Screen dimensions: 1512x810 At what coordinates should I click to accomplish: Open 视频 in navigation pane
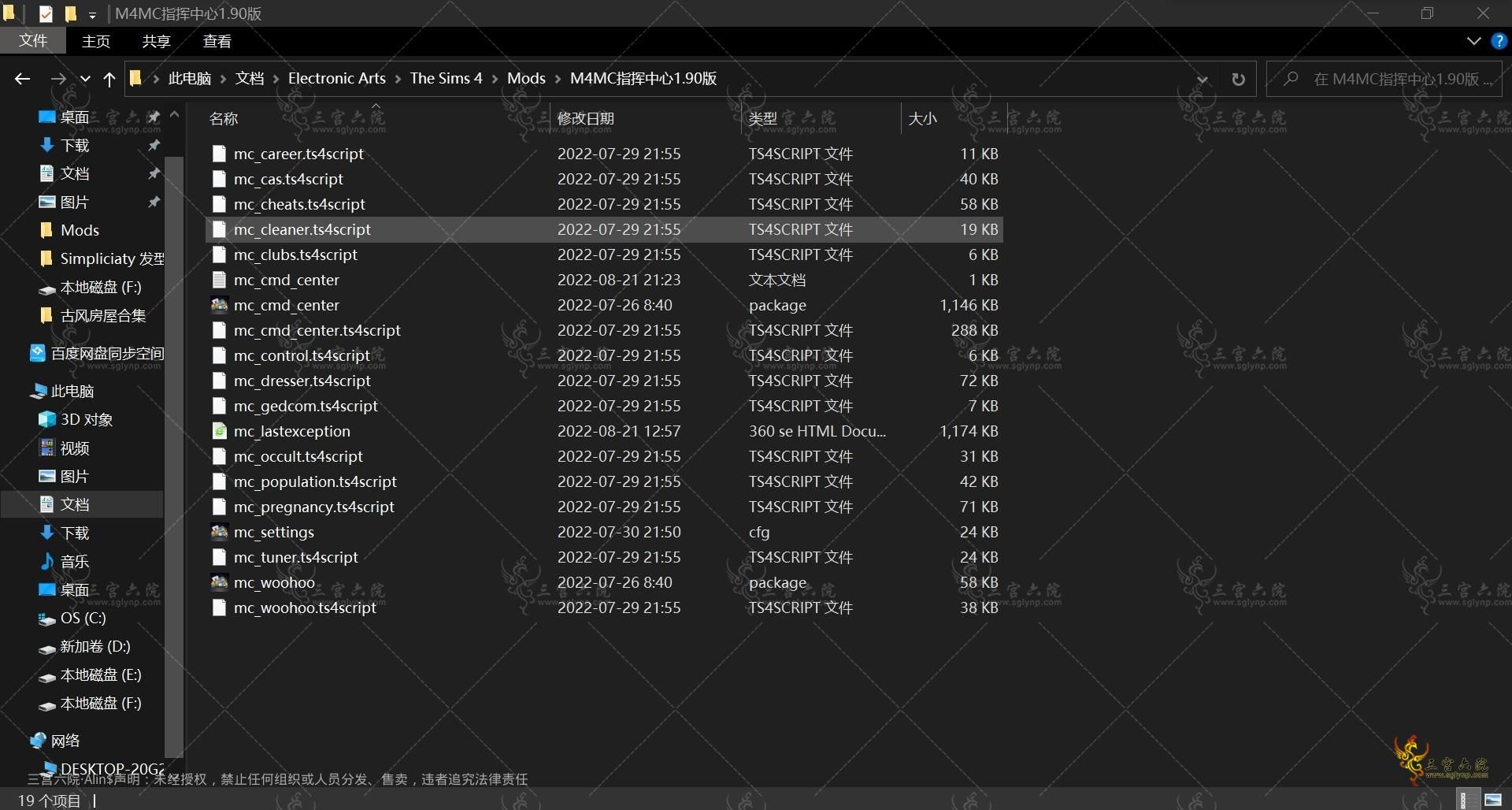click(x=75, y=448)
